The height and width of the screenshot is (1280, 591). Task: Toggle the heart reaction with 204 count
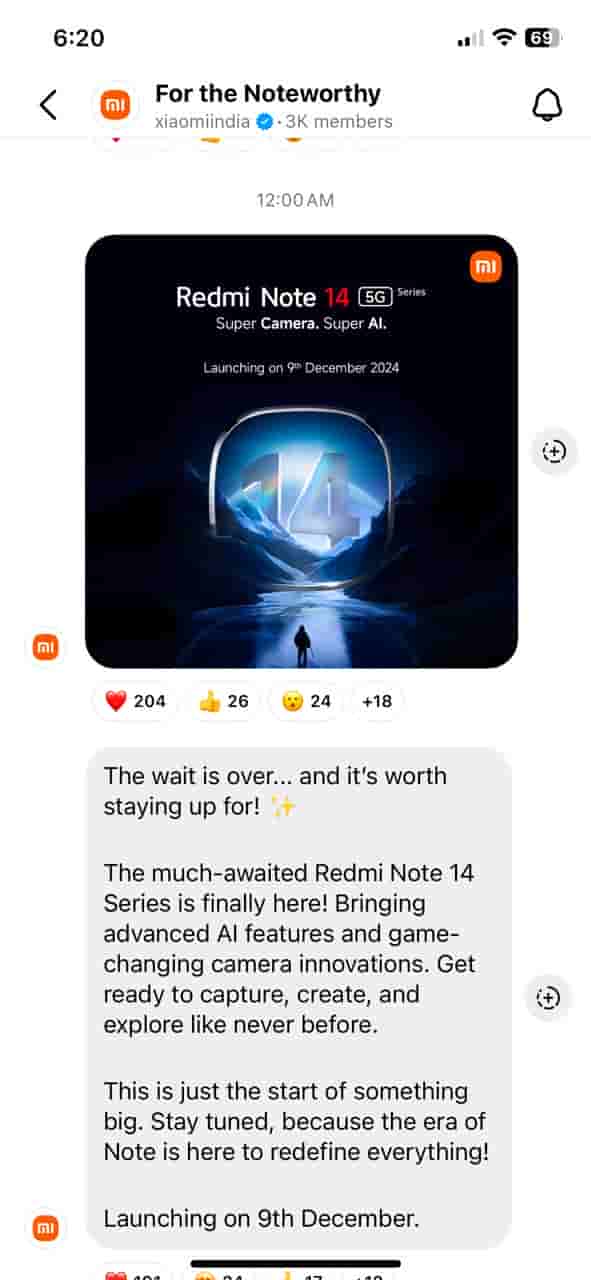(x=135, y=701)
